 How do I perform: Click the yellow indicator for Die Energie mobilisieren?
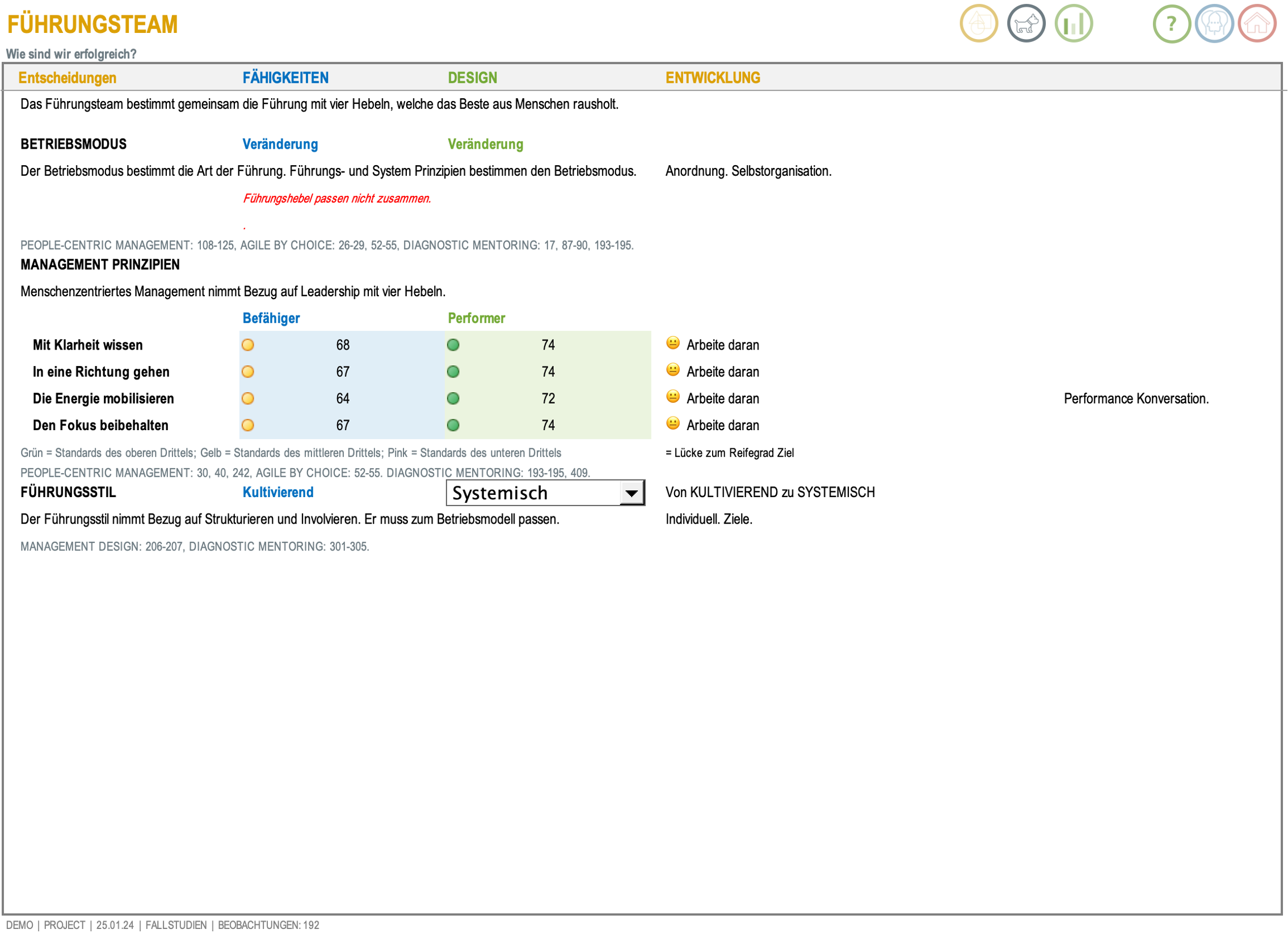pos(247,398)
